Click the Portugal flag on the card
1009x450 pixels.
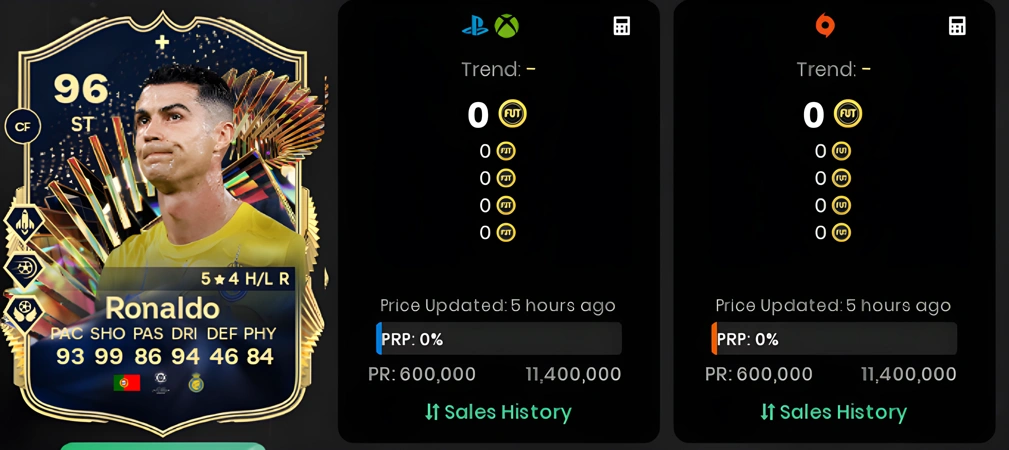[x=127, y=383]
